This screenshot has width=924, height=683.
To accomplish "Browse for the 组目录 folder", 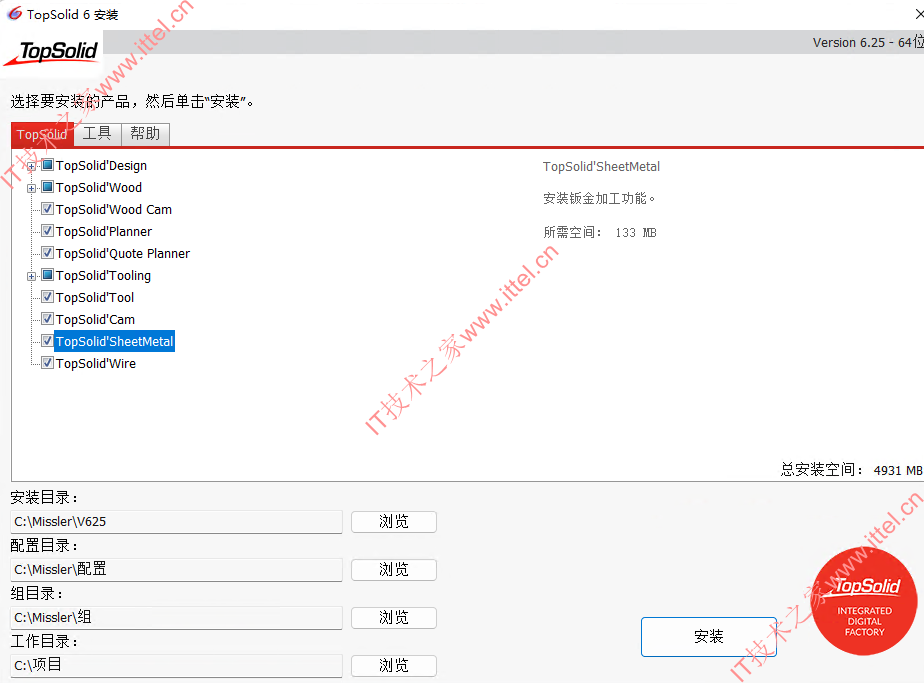I will 394,618.
